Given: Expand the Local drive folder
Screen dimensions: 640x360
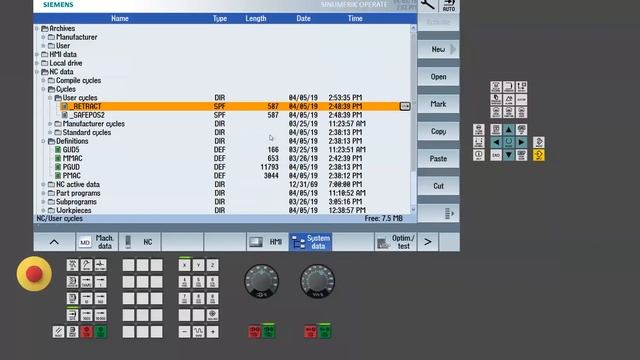Looking at the screenshot, I should point(37,63).
